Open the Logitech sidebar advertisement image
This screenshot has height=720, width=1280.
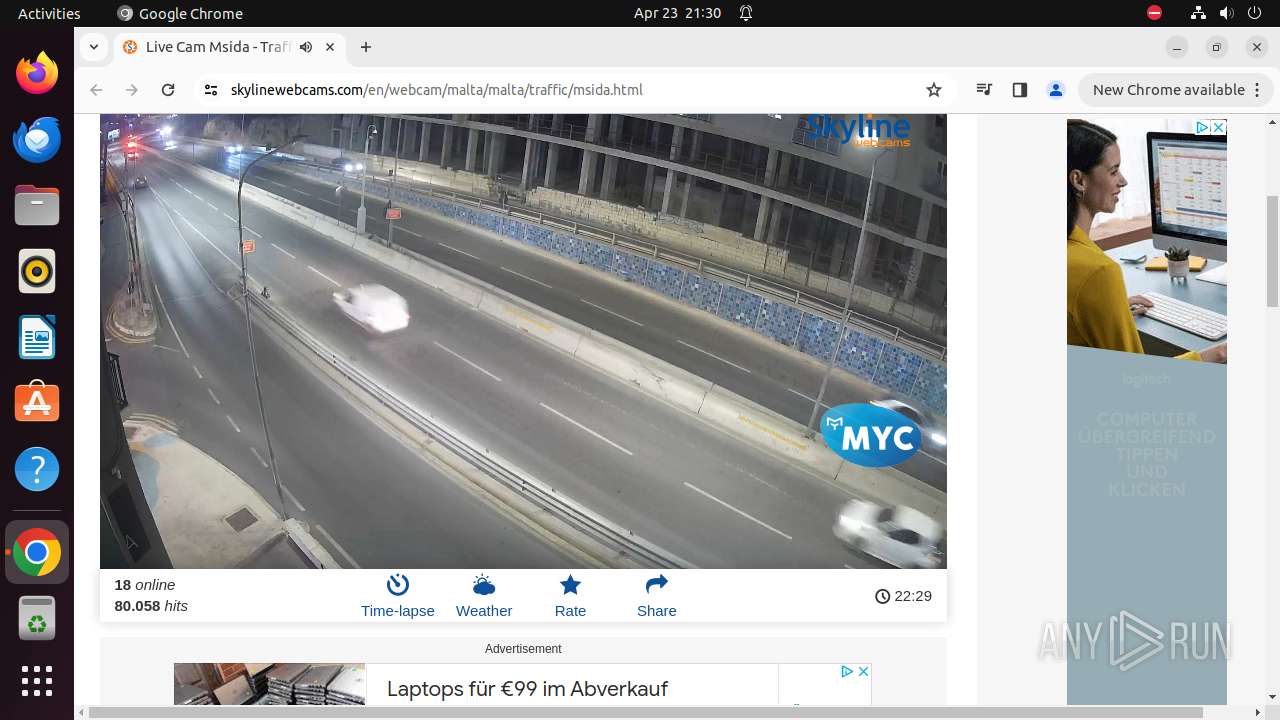click(x=1147, y=412)
